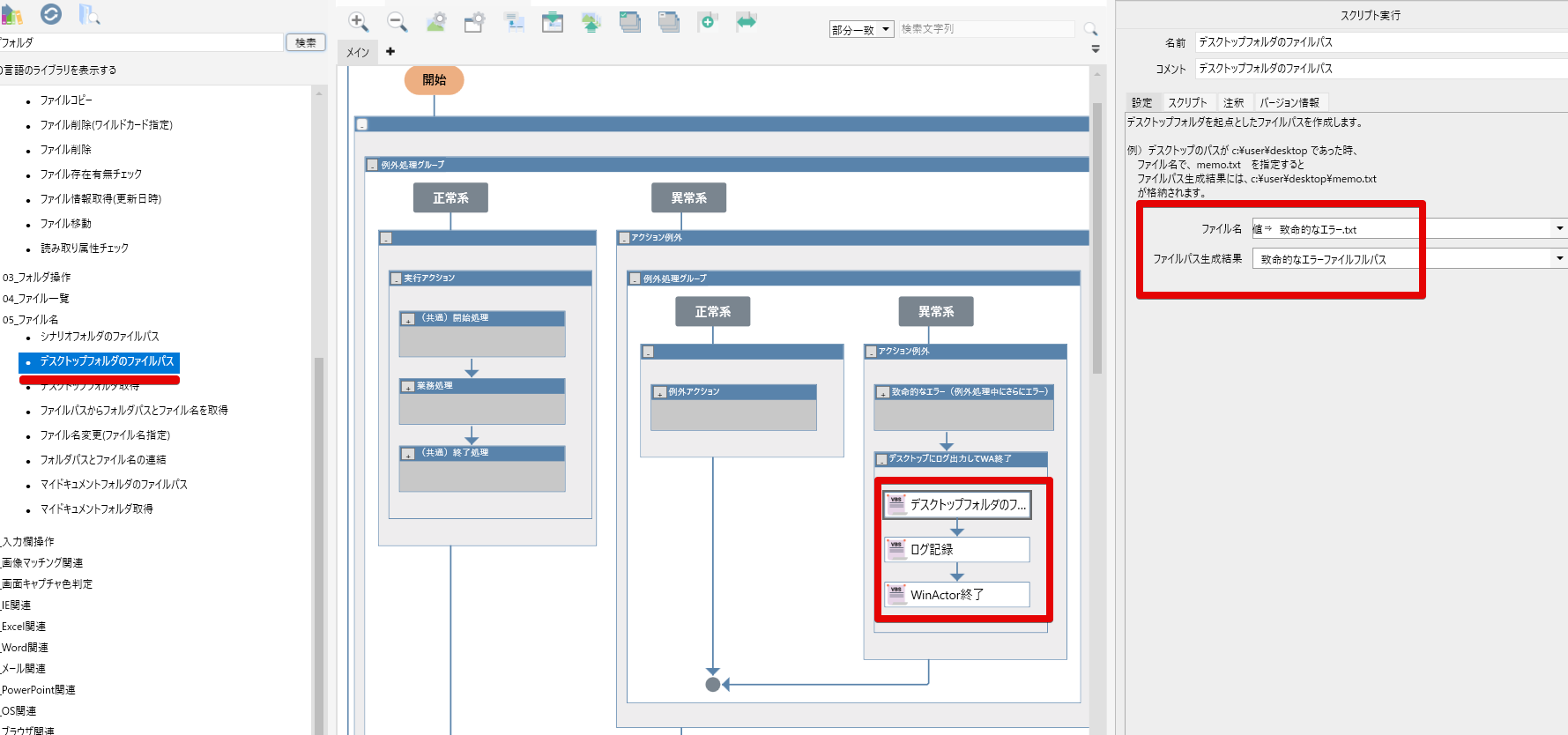Click the zoom in magnifier icon
The height and width of the screenshot is (735, 1568).
pos(358,22)
